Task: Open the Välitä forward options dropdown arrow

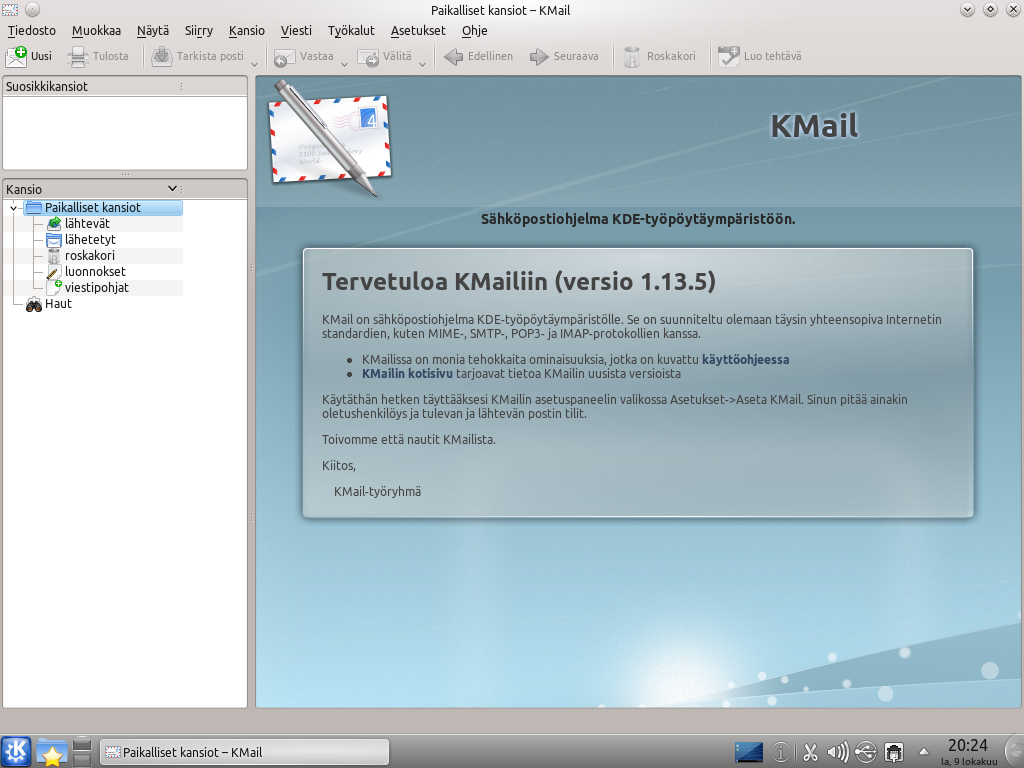Action: click(423, 63)
